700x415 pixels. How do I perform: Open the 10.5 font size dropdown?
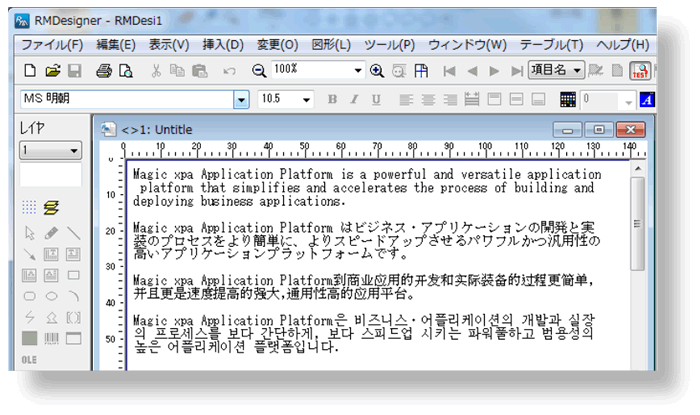click(308, 100)
